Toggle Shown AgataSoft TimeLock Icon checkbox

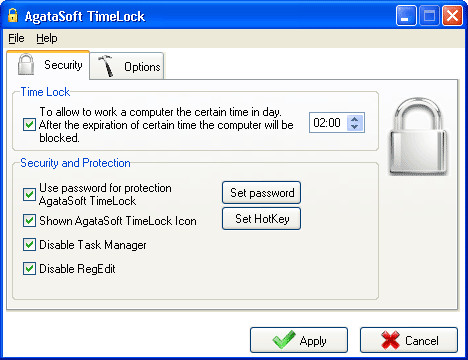[29, 220]
